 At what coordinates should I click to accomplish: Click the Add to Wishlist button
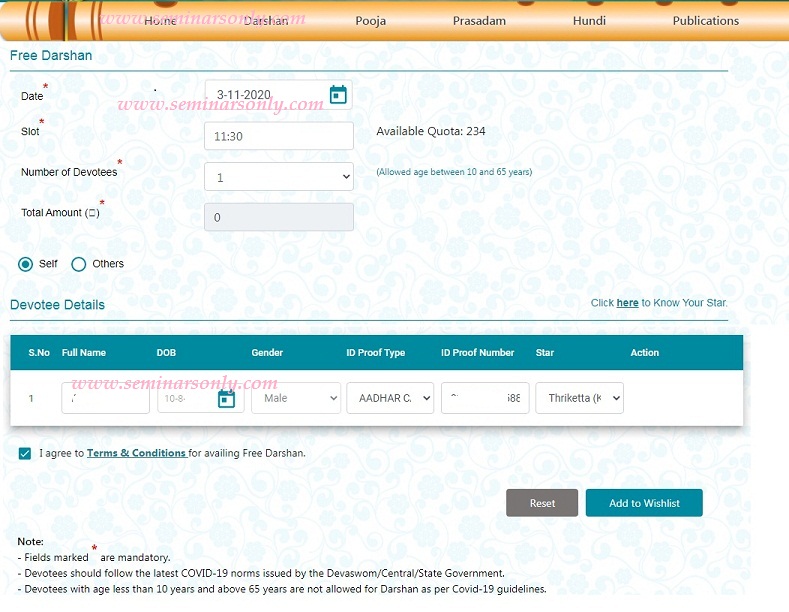(644, 503)
